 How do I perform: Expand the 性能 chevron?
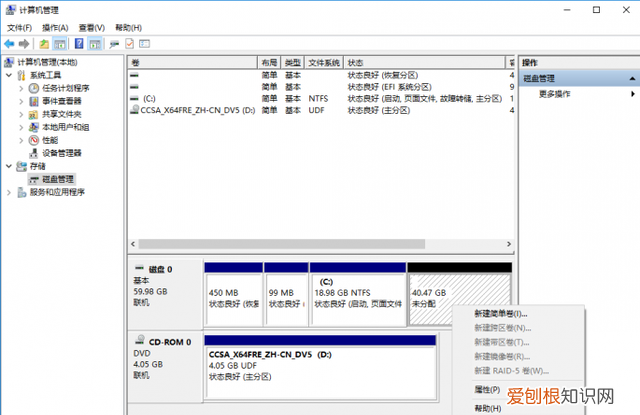pos(21,140)
